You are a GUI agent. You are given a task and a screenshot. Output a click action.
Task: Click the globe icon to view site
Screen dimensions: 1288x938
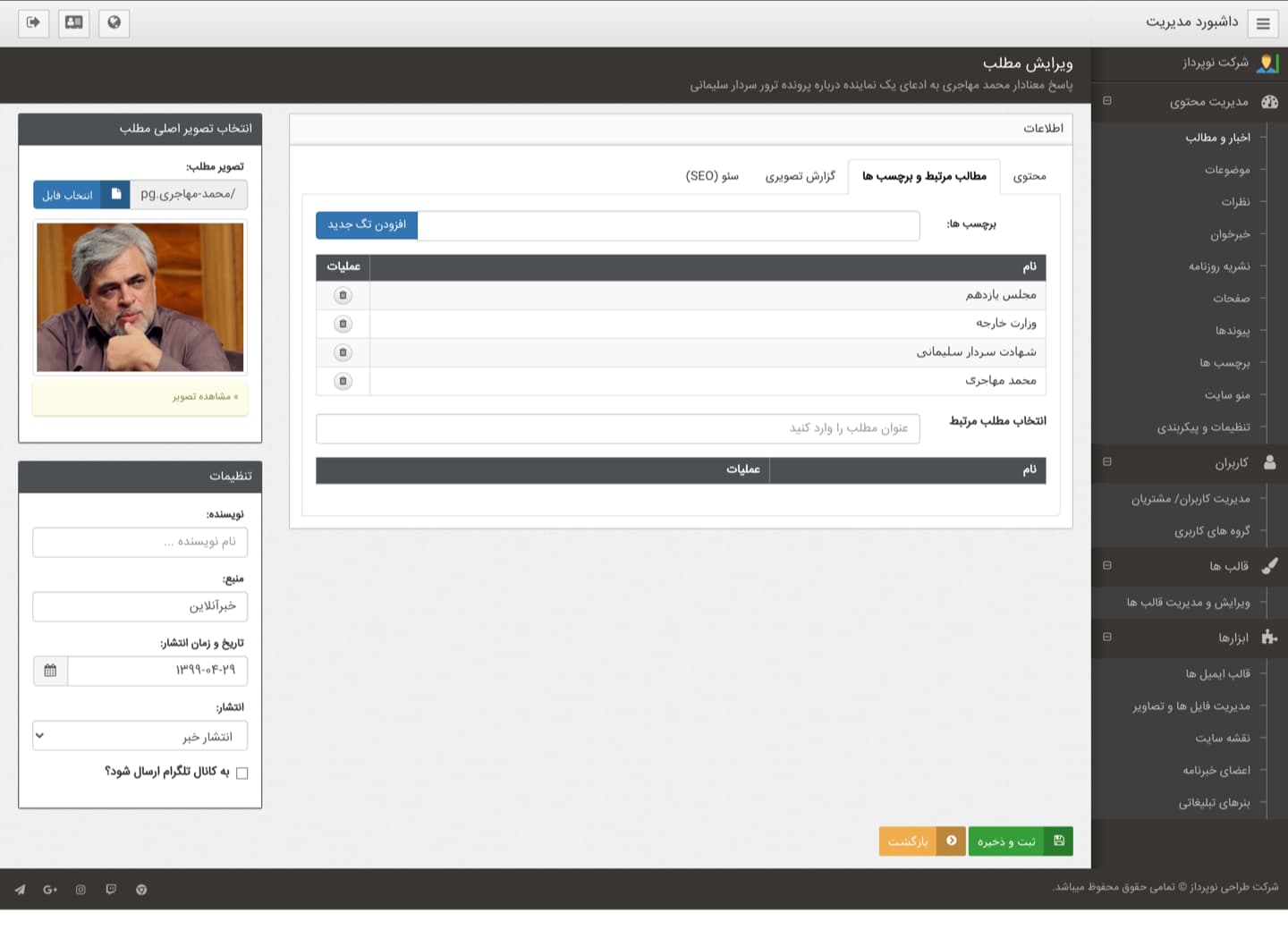[114, 22]
